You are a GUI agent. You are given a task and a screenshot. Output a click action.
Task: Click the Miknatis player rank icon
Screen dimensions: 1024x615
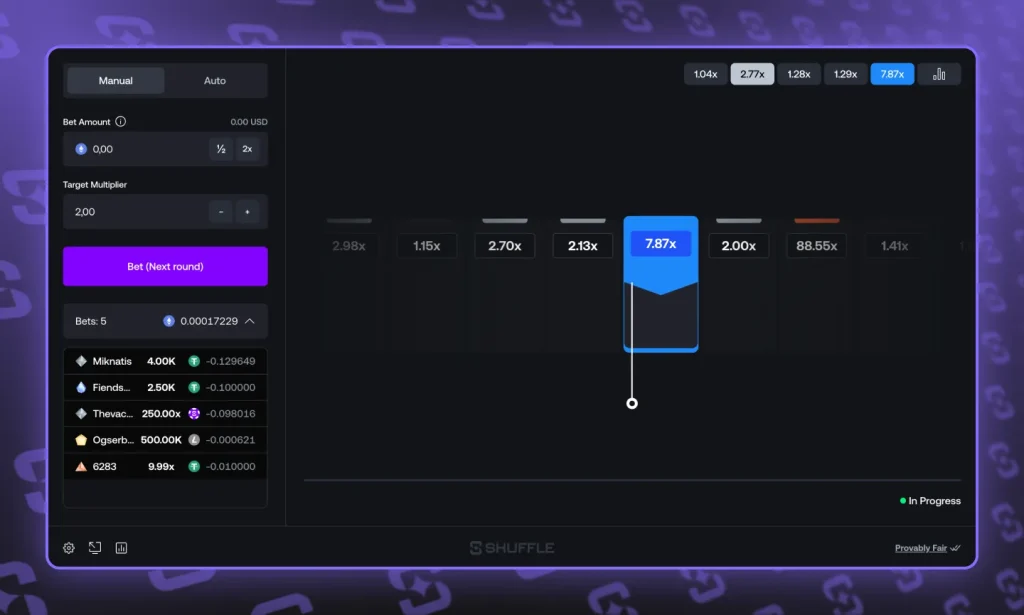(81, 361)
